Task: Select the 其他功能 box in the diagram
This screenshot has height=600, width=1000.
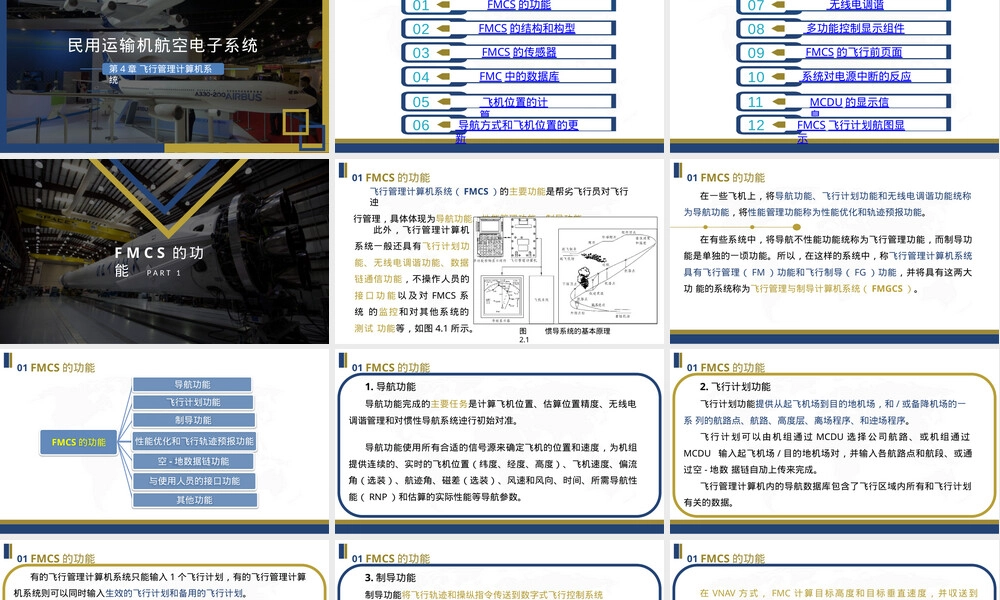Action: (x=195, y=500)
